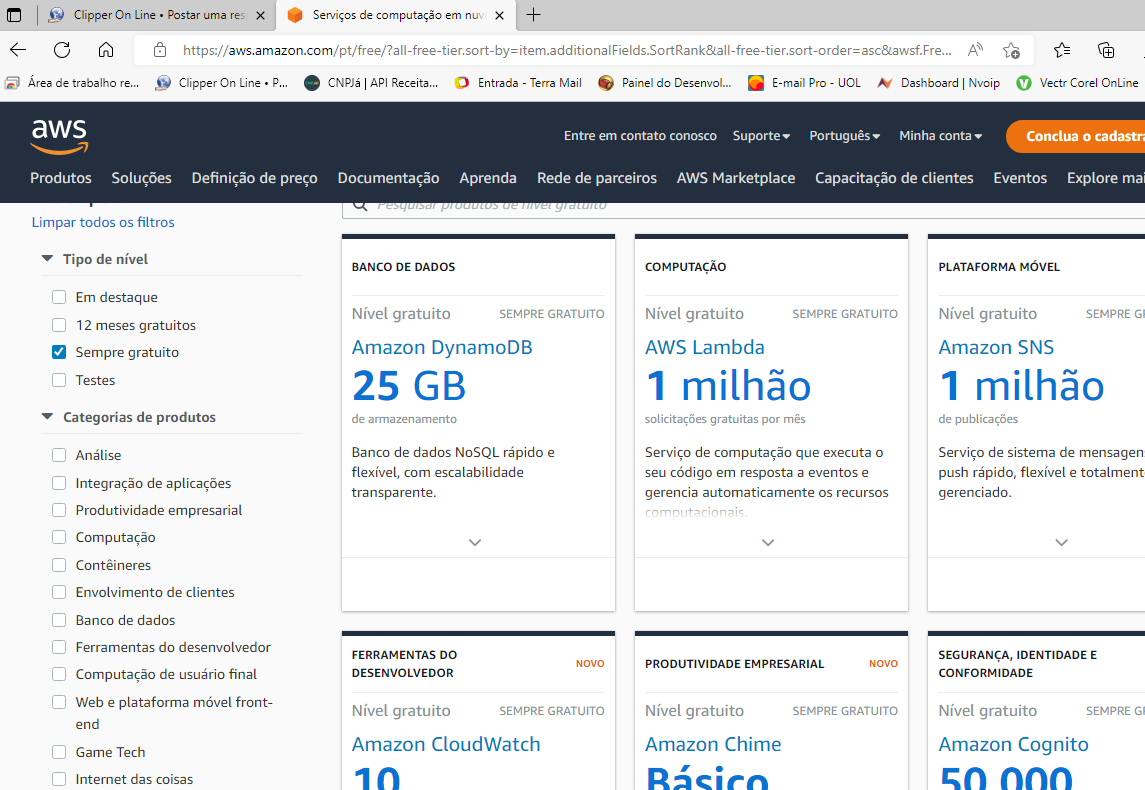The height and width of the screenshot is (790, 1145).
Task: Enable Produtividade empresarial category filter
Action: coord(59,510)
